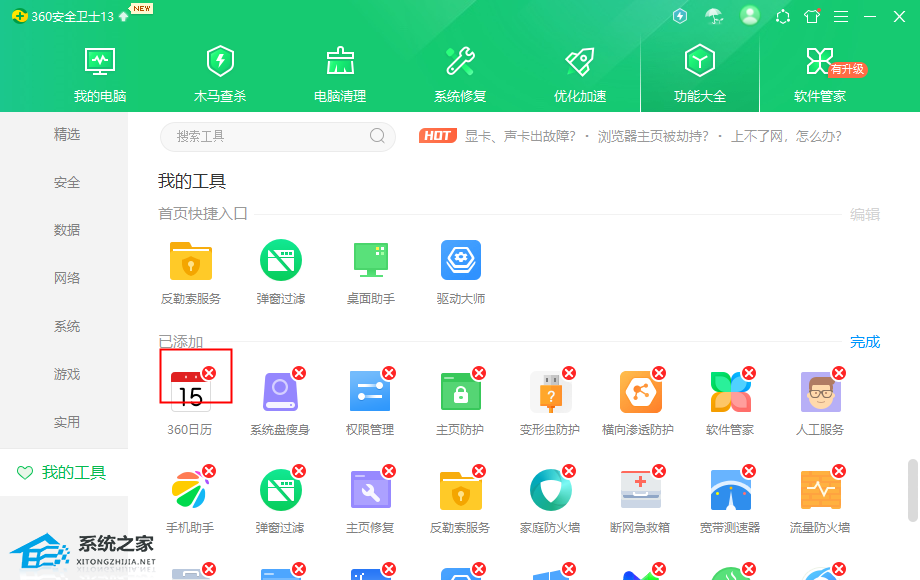Viewport: 920px width, 580px height.
Task: Switch to the 木马查杀 tab
Action: (x=220, y=74)
